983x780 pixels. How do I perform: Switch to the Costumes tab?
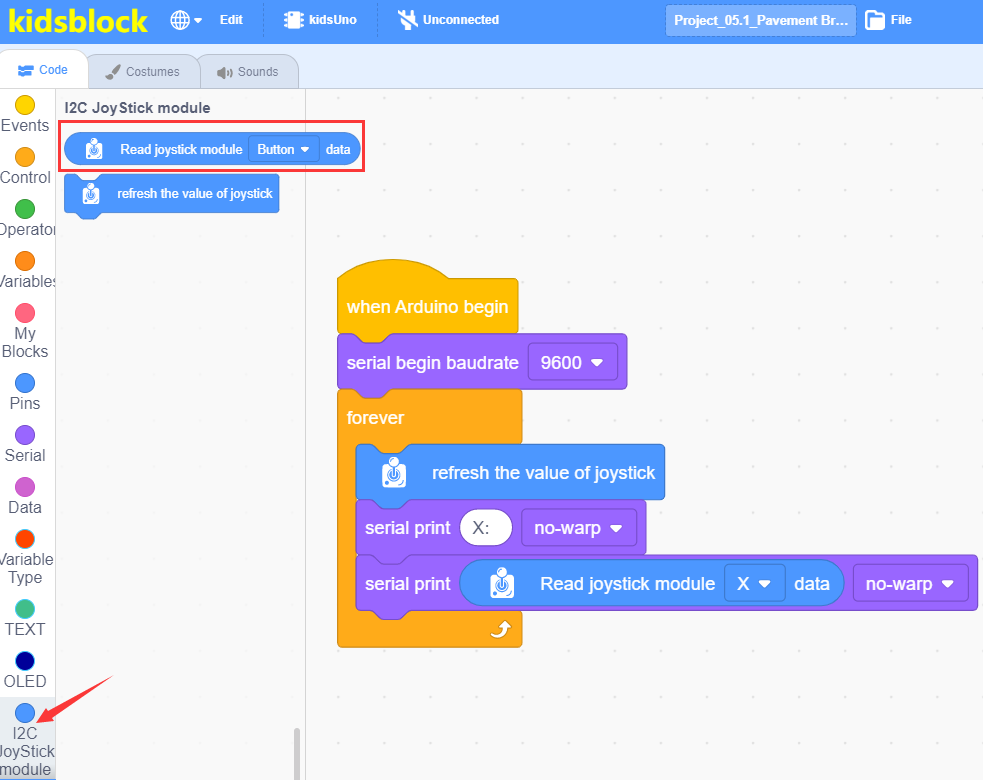point(143,71)
